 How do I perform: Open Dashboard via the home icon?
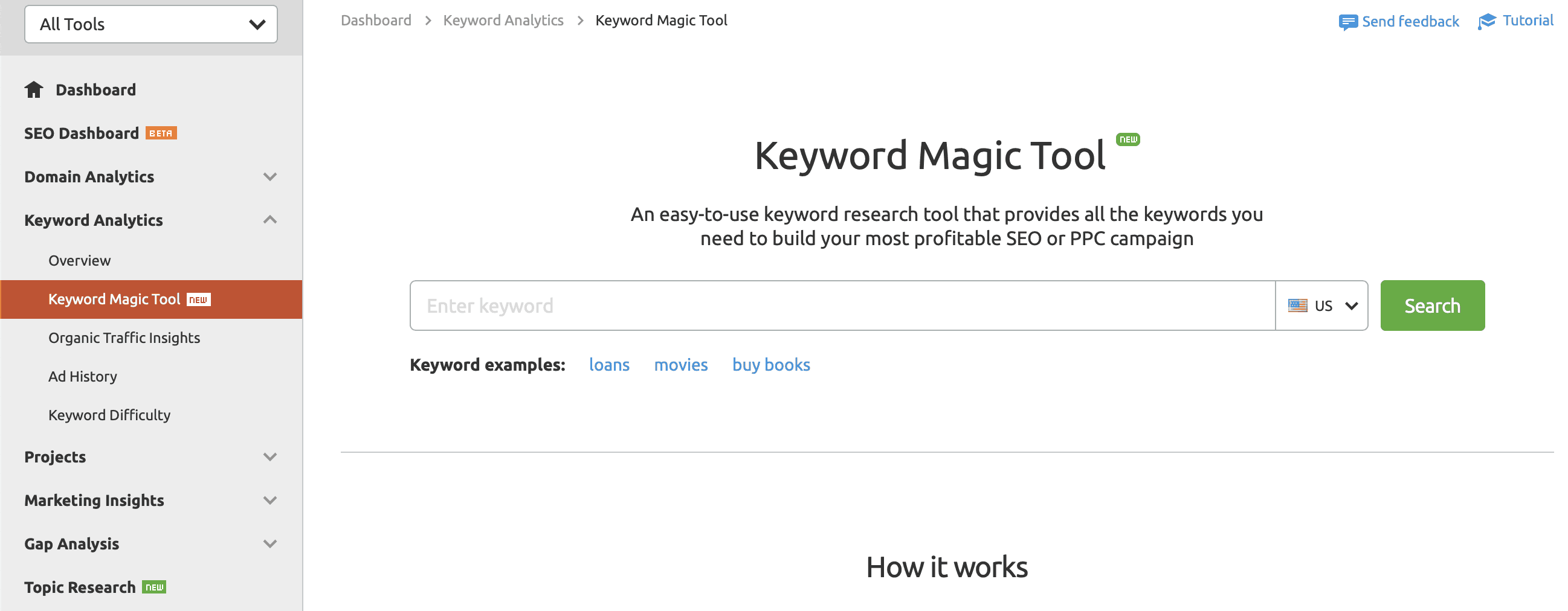(x=33, y=89)
